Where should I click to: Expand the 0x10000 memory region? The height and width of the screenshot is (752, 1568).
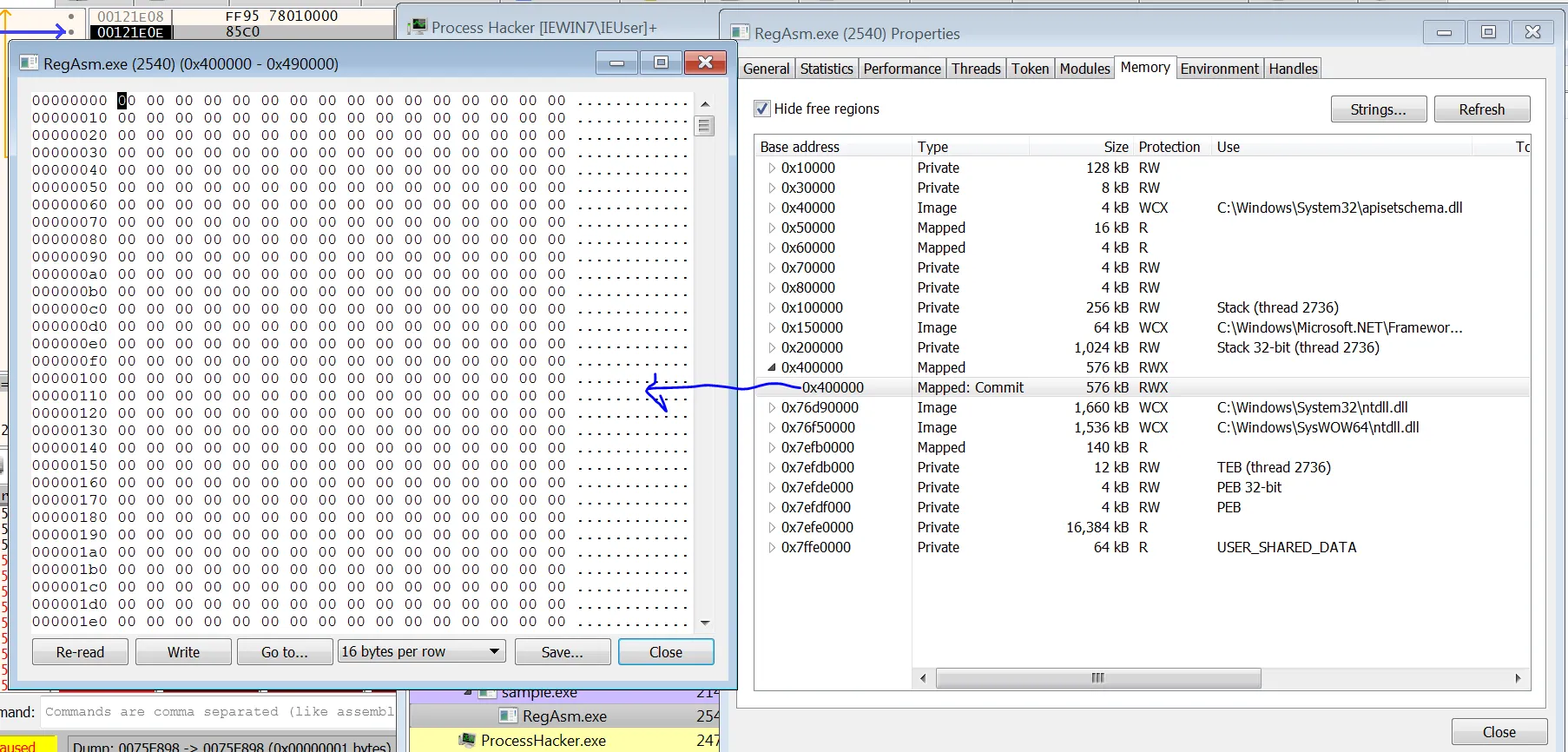(x=771, y=168)
